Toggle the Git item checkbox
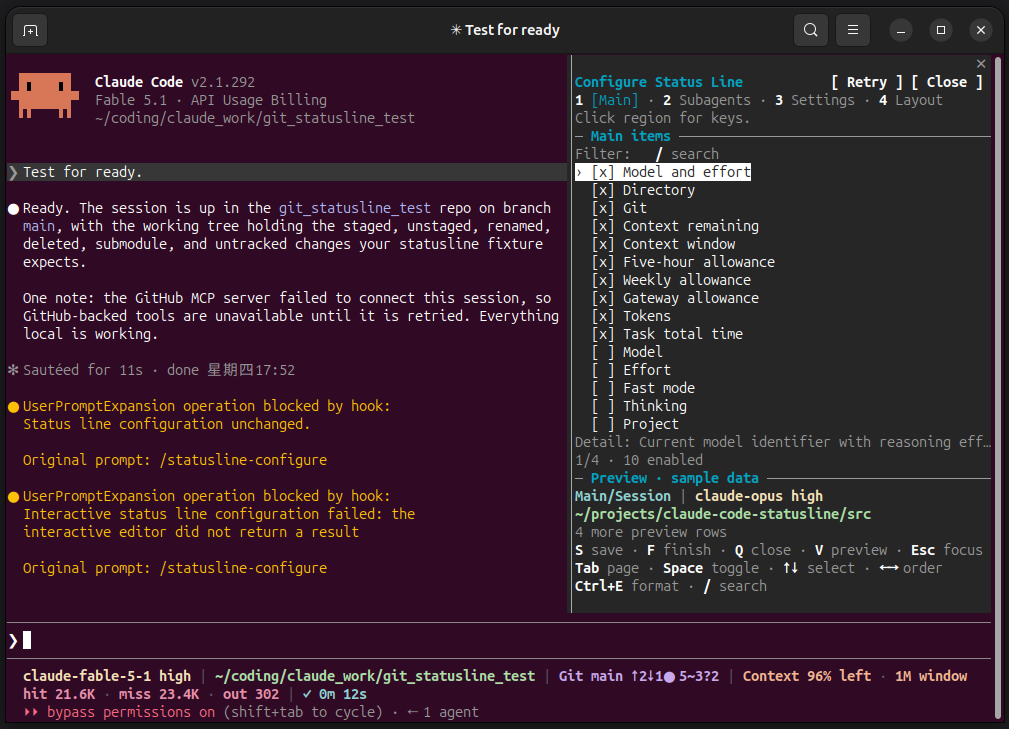Viewport: 1009px width, 729px height. [602, 208]
